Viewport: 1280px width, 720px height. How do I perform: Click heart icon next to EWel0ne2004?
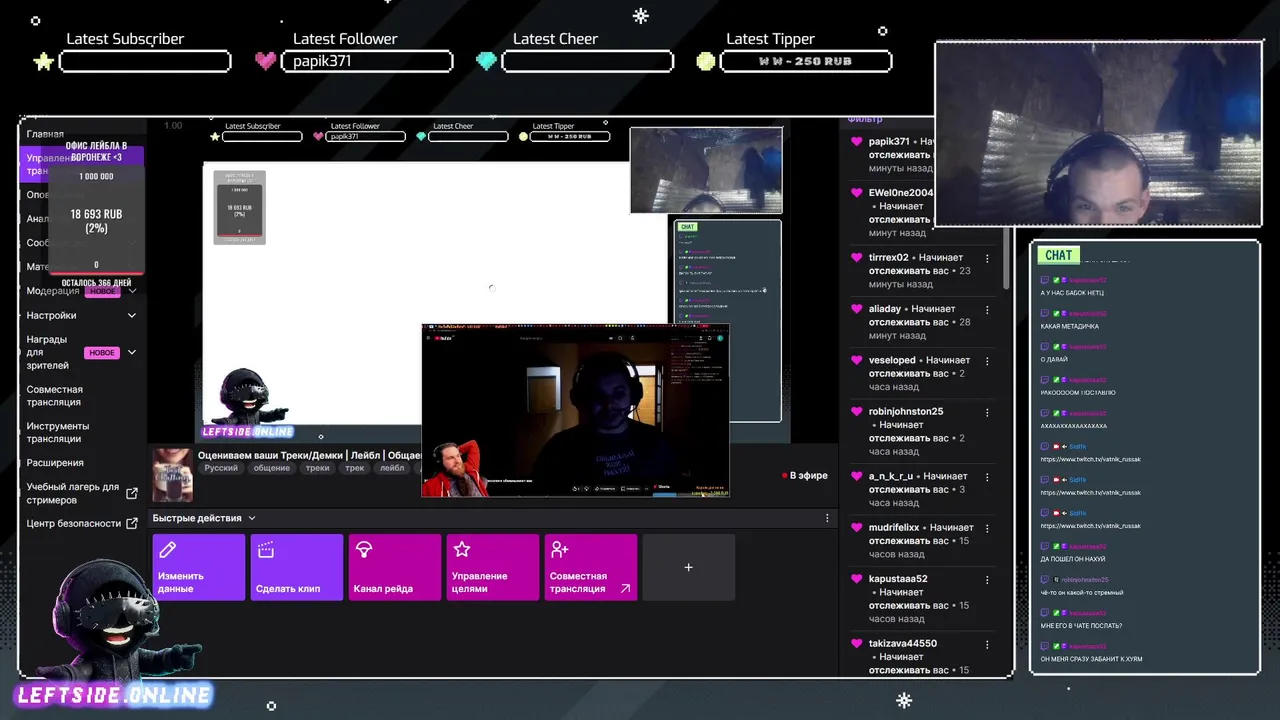click(856, 193)
